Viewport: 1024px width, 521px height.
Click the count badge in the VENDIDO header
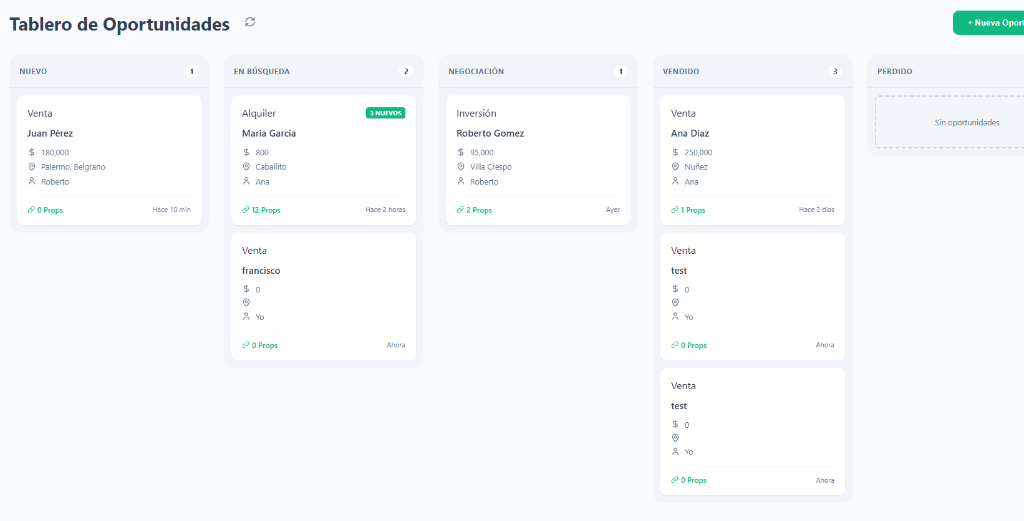(x=835, y=72)
